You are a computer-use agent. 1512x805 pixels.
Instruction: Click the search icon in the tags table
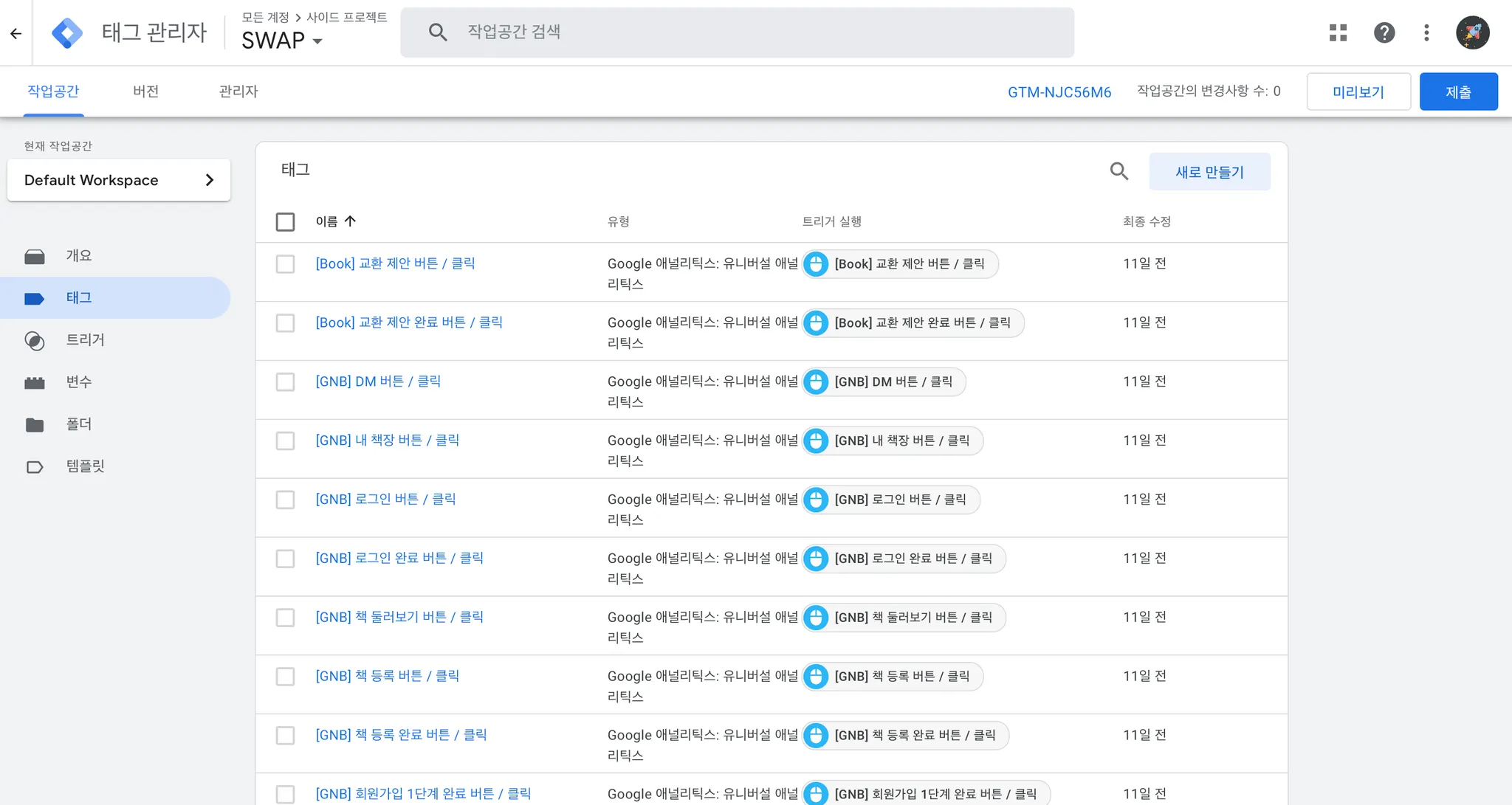click(x=1118, y=171)
